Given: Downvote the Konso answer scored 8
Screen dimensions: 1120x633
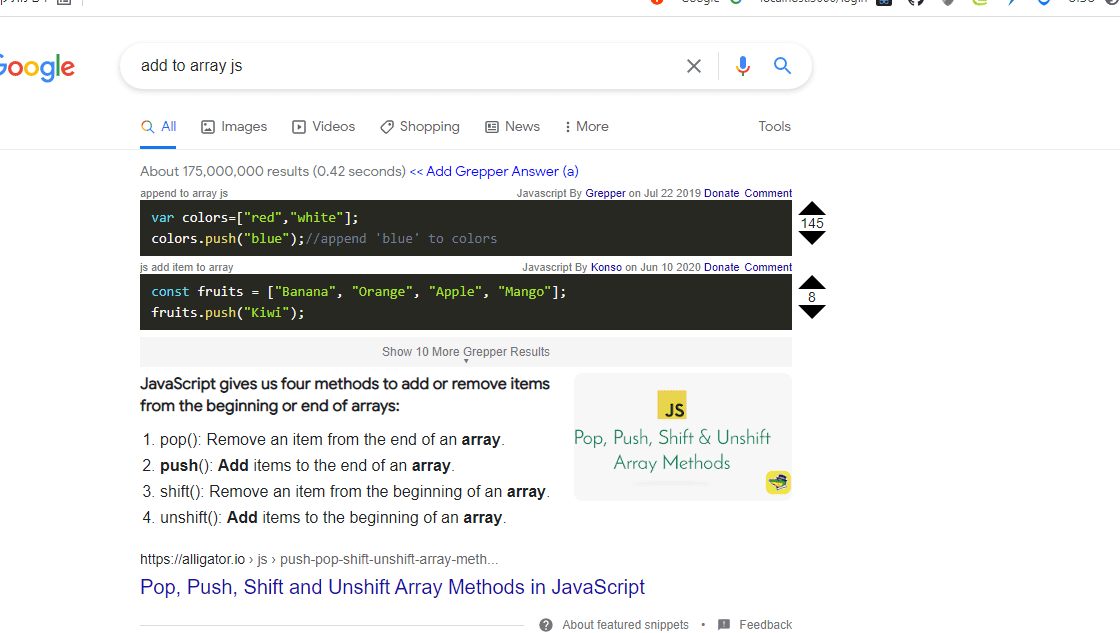Looking at the screenshot, I should tap(811, 311).
